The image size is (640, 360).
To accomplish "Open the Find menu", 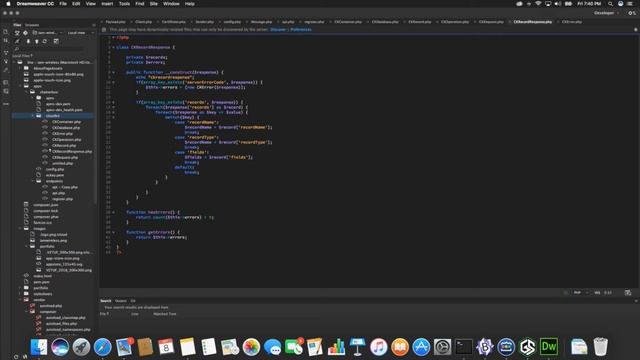I will (140, 4).
